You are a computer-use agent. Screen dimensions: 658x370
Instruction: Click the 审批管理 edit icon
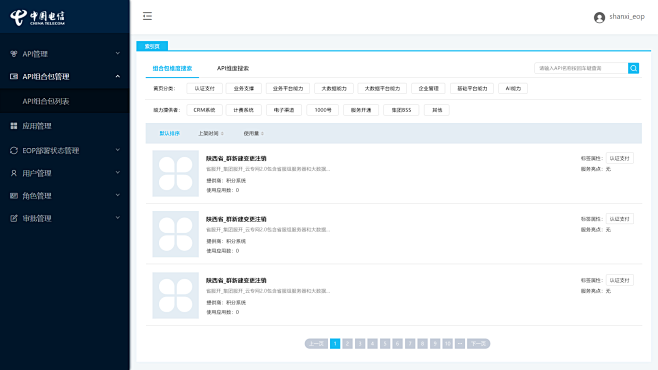(14, 218)
